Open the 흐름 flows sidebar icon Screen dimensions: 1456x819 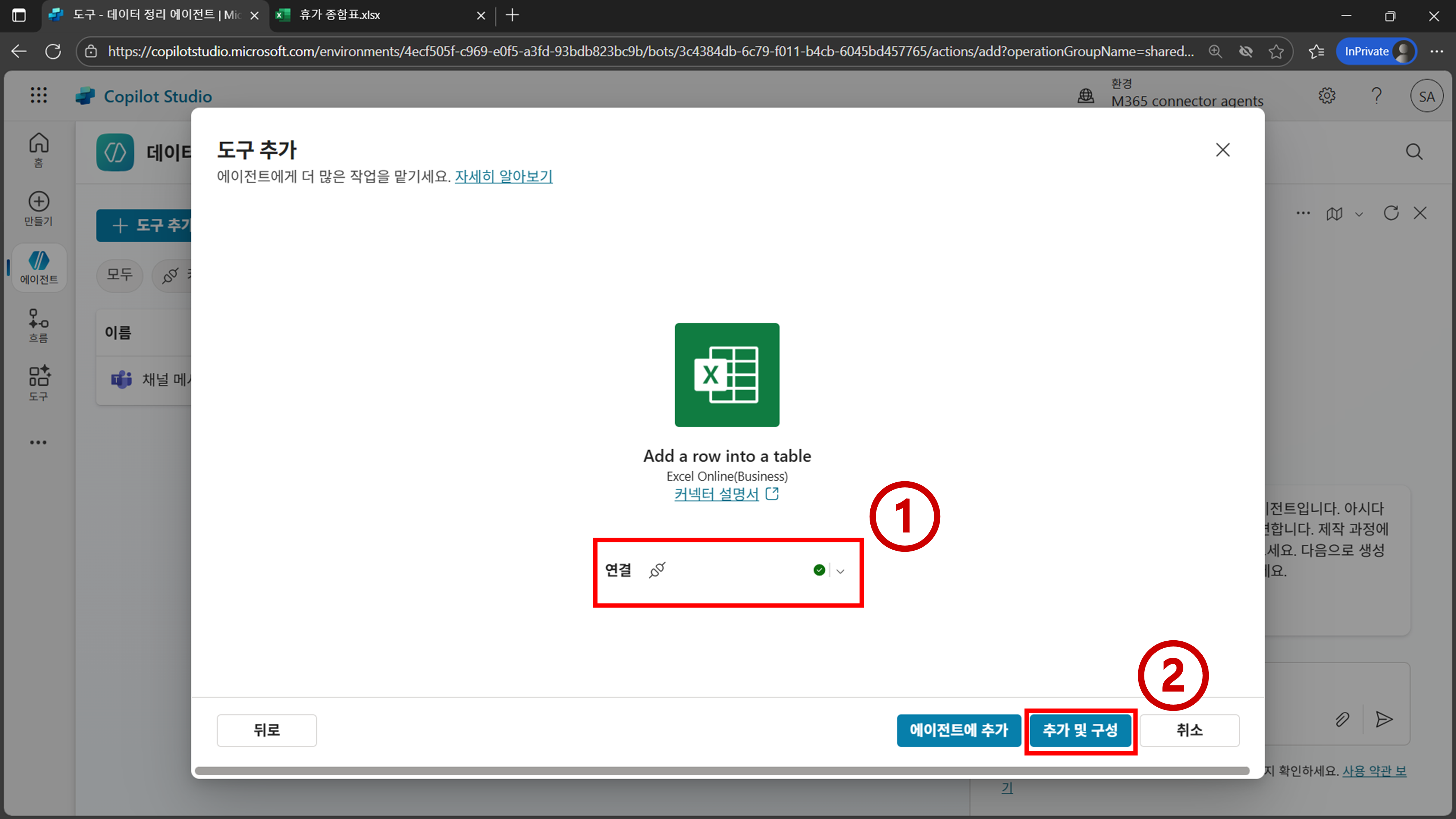(x=39, y=319)
